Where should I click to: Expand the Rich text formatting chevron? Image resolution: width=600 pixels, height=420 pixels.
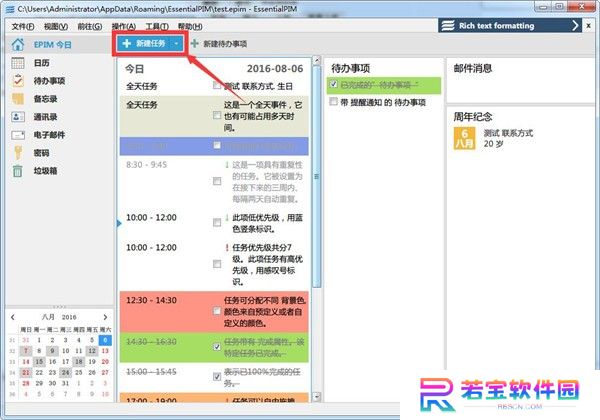pyautogui.click(x=575, y=26)
